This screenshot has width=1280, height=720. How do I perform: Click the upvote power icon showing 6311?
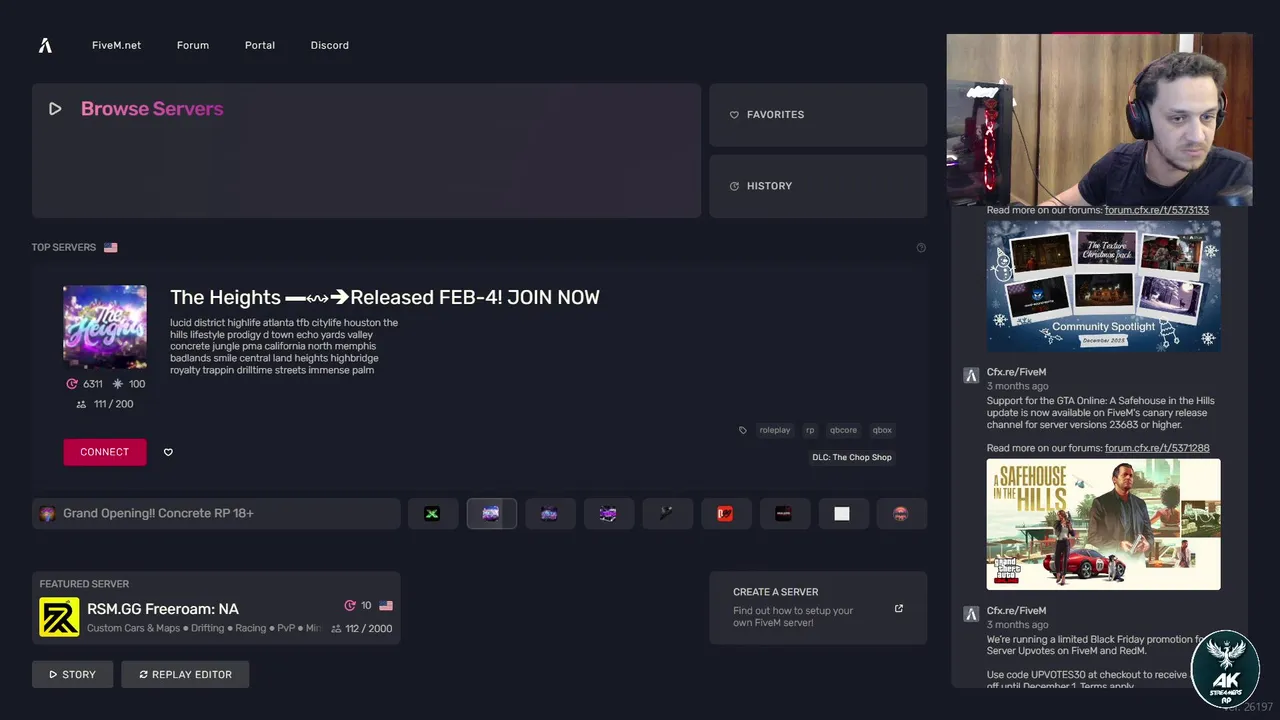click(72, 384)
